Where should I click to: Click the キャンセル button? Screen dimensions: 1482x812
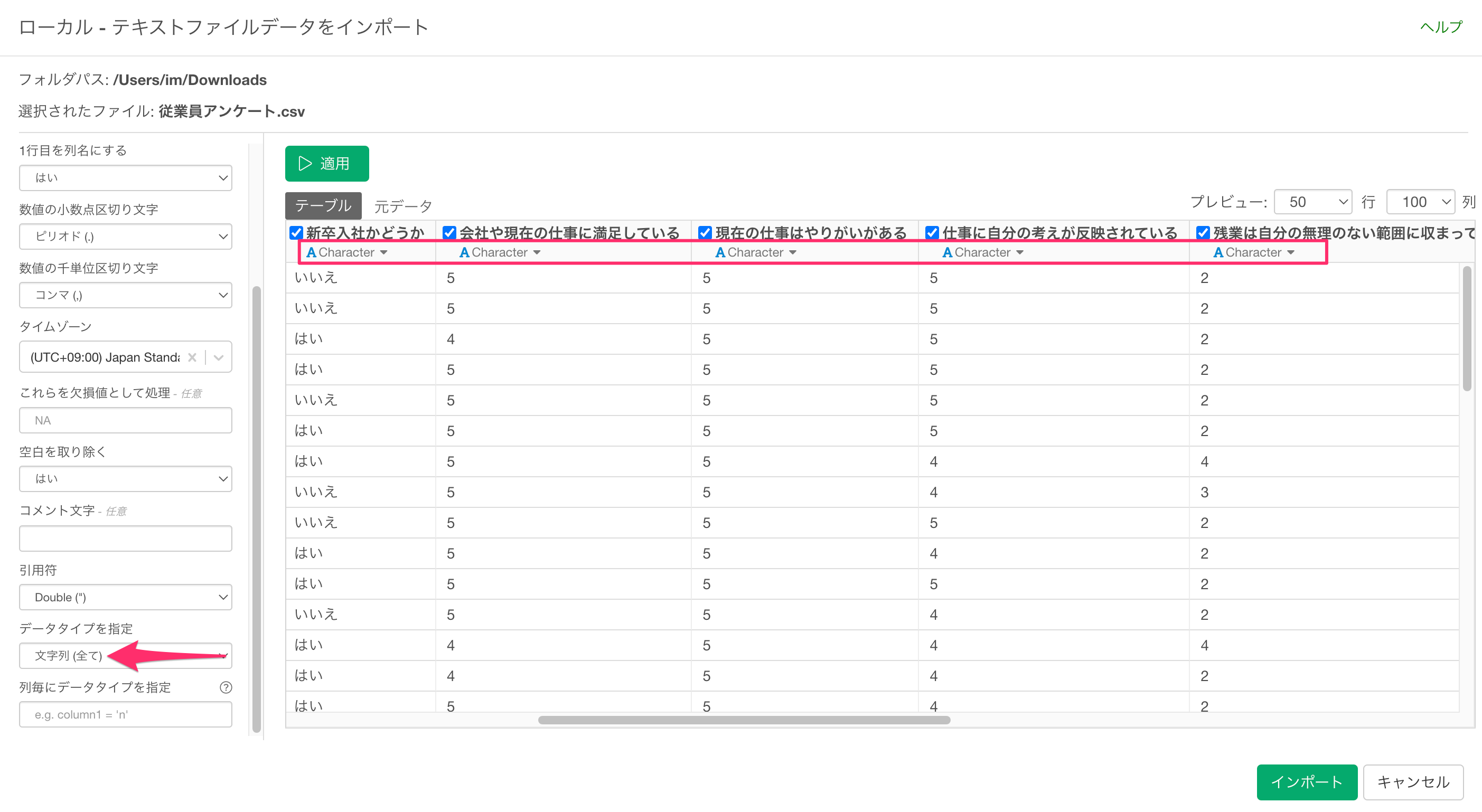1413,781
